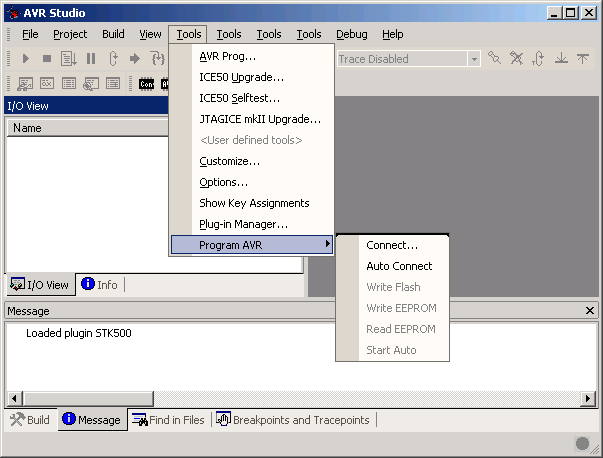Screen dimensions: 603x458
Task: Click the Write Flash submenu item
Action: click(x=392, y=287)
